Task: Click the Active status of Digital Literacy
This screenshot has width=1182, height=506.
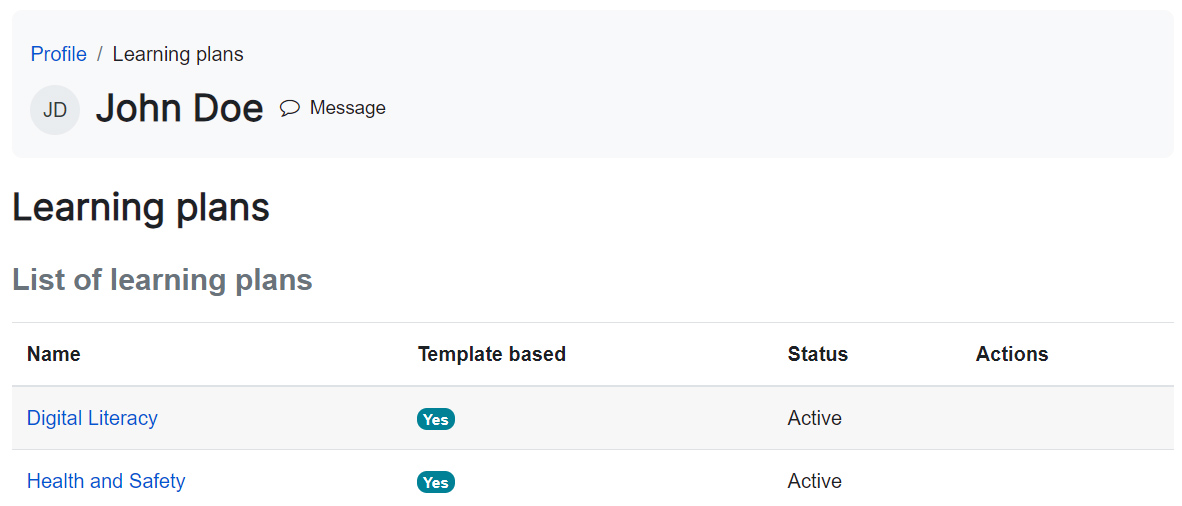Action: (x=815, y=418)
